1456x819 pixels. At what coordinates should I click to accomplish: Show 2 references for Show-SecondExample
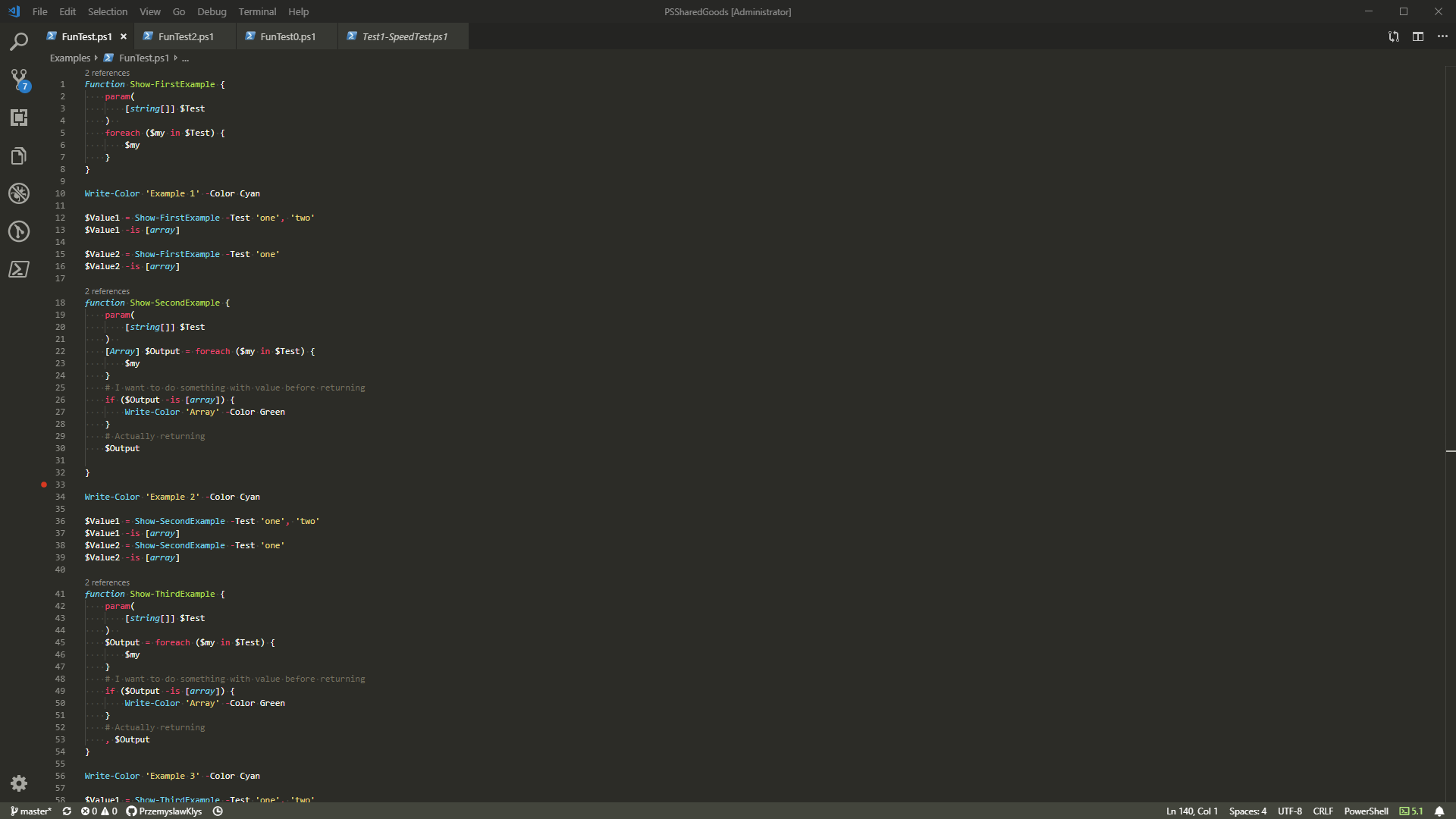(106, 290)
